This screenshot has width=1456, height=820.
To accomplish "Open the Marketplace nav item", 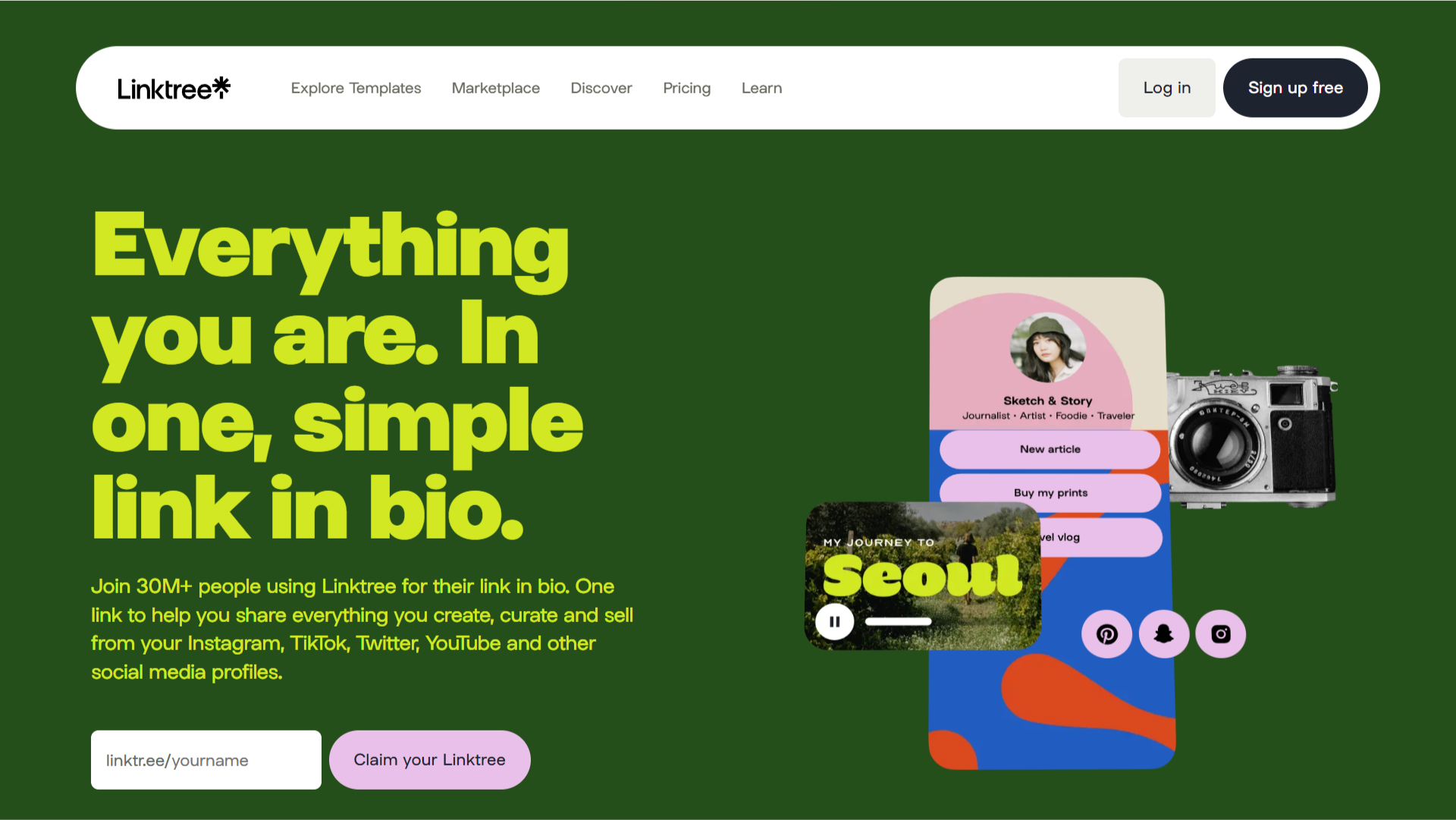I will click(x=496, y=88).
